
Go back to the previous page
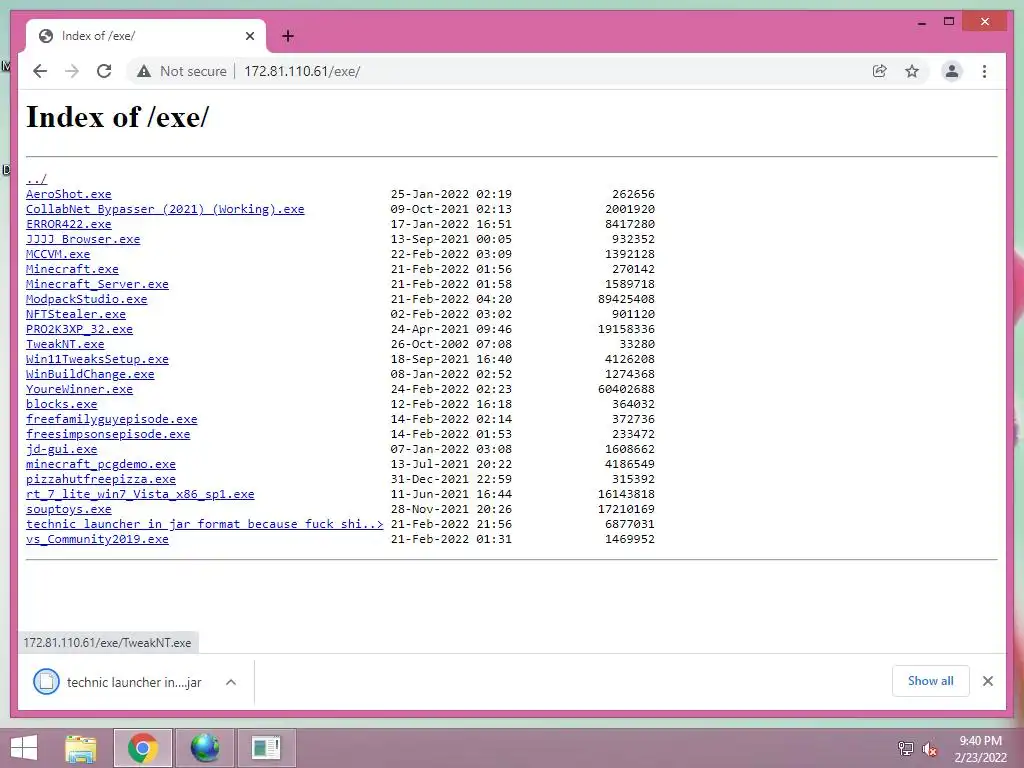tap(40, 71)
